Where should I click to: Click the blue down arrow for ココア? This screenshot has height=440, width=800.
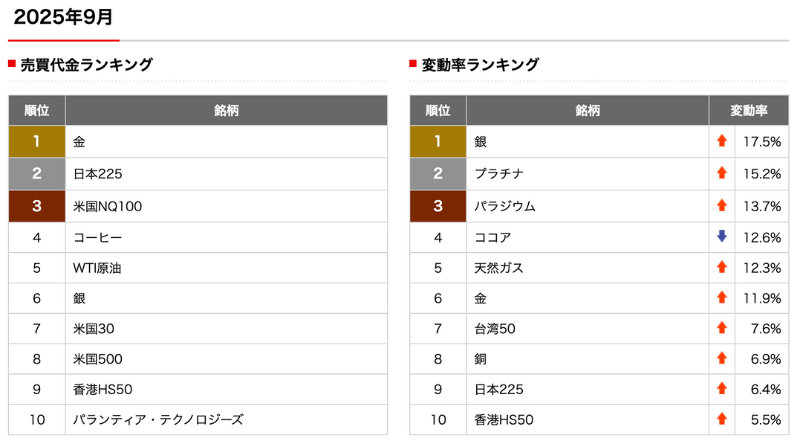click(722, 236)
